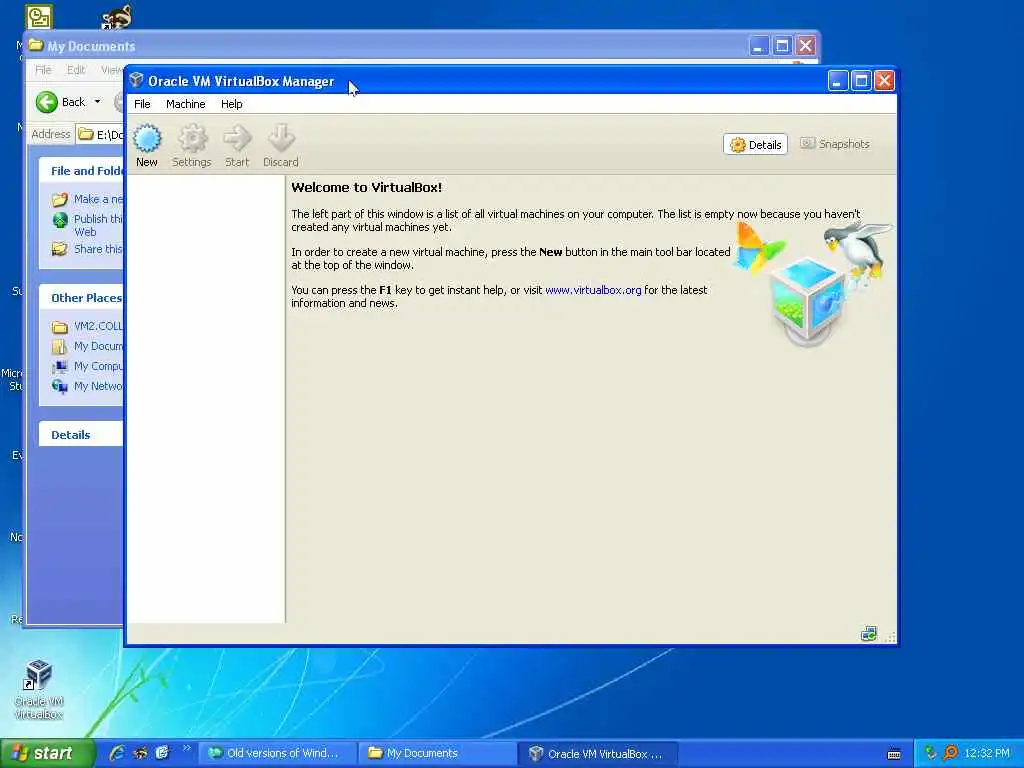Click Make a new folder task icon
The image size is (1024, 768).
coord(60,199)
